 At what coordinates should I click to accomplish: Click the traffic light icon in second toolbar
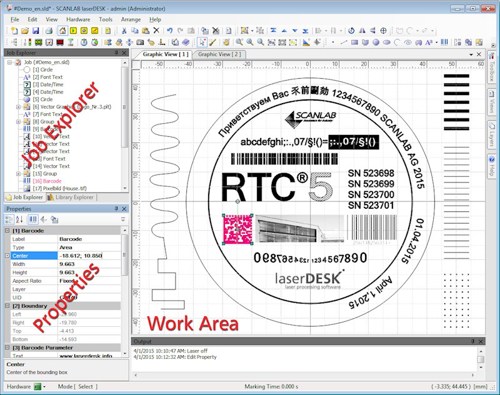[x=28, y=42]
